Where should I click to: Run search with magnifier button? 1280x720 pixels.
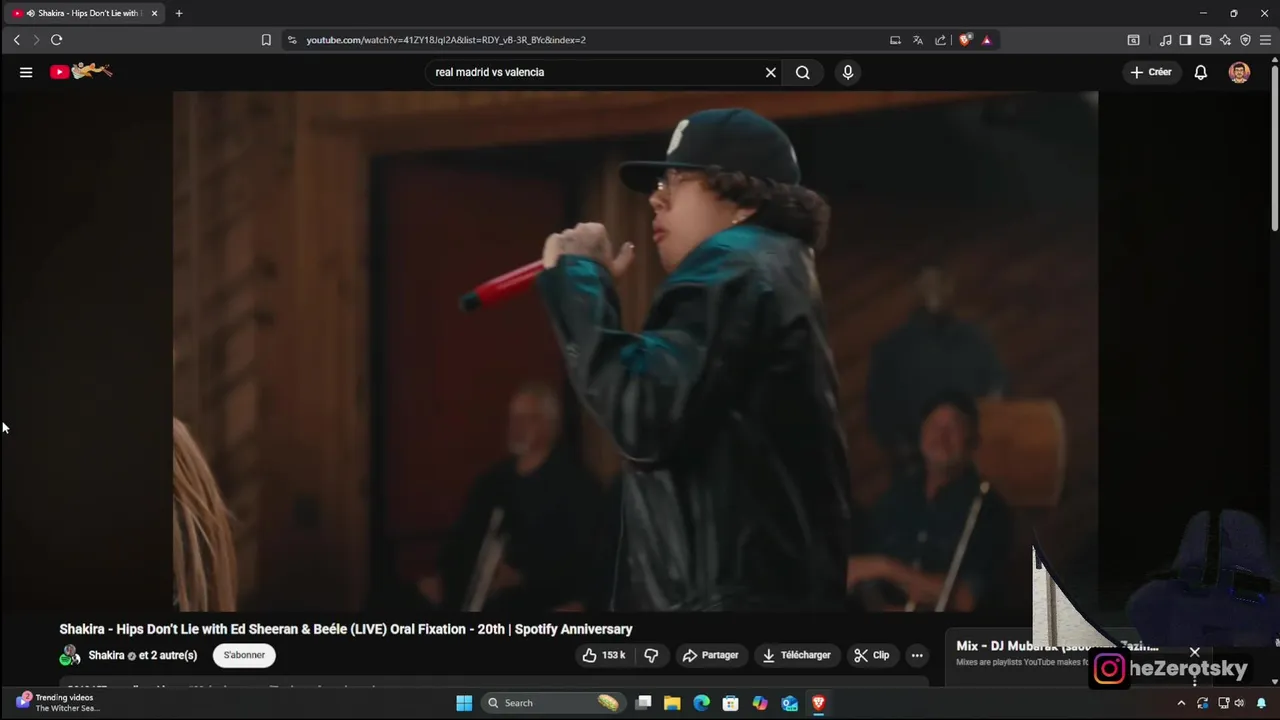(x=802, y=72)
